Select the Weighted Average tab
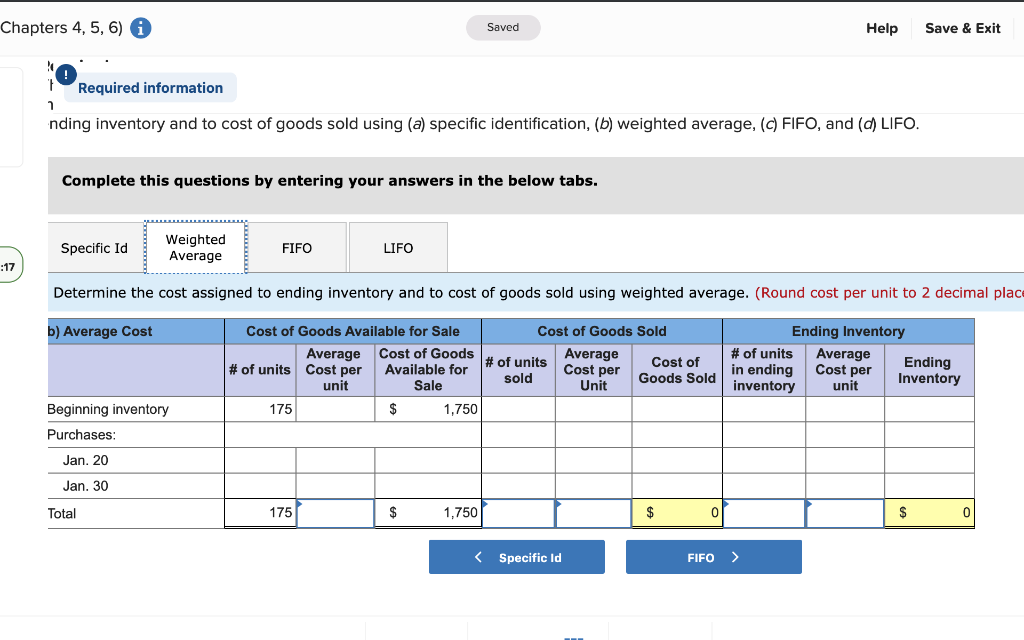1024x640 pixels. tap(195, 246)
